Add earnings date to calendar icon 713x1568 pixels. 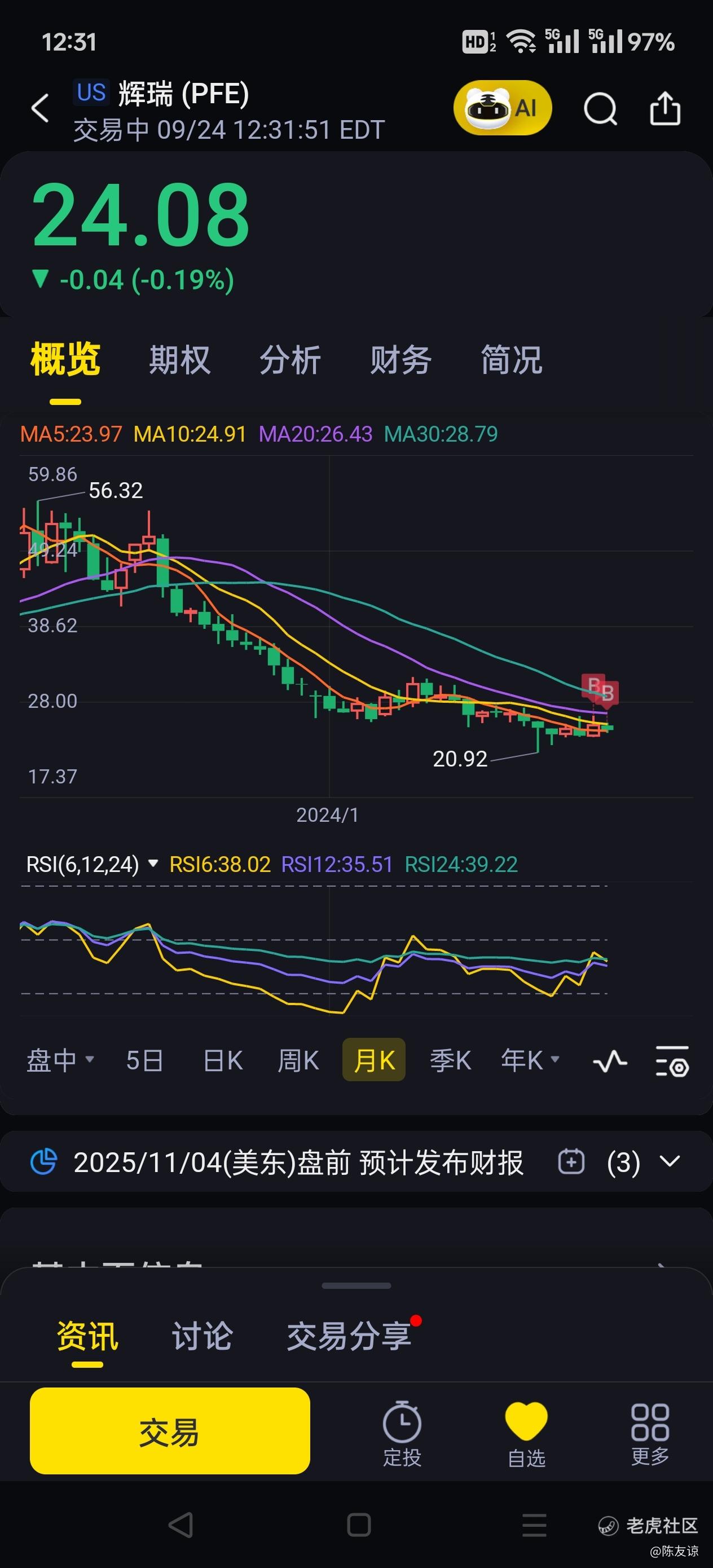pyautogui.click(x=570, y=1161)
